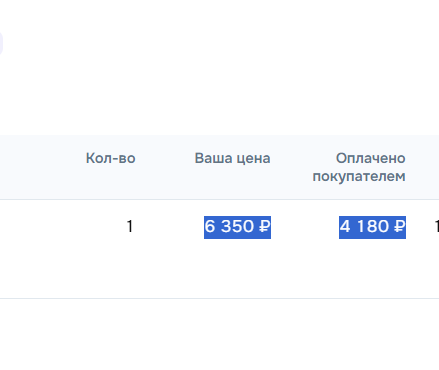Click the ruble sign after 4 180
This screenshot has height=370, width=439.
(399, 227)
